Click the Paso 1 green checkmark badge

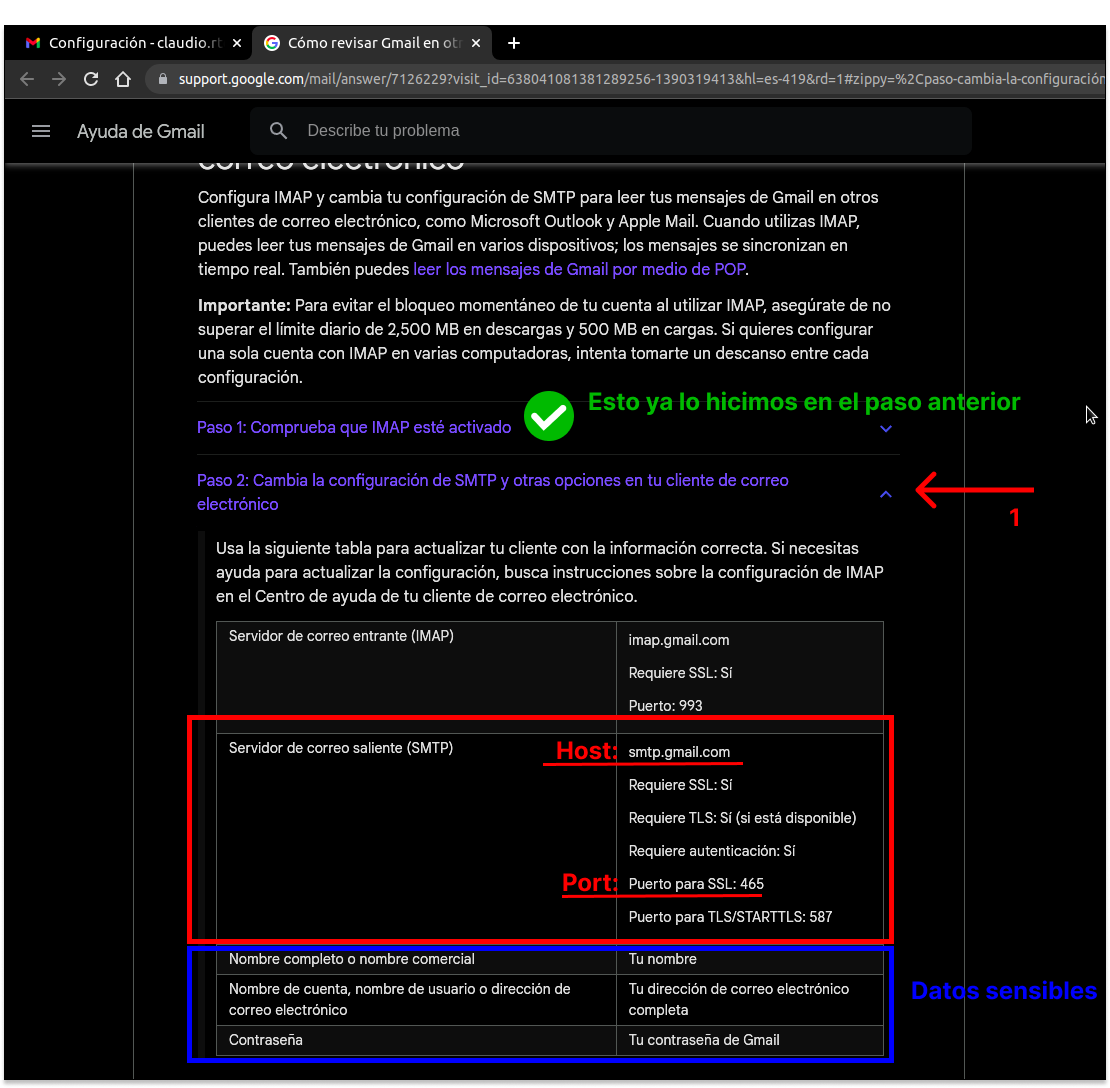click(548, 417)
